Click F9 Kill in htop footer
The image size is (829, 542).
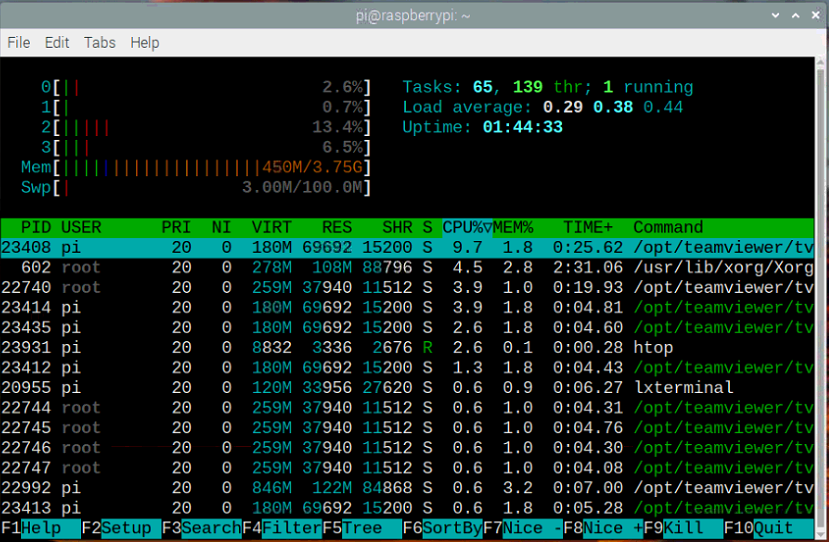[x=684, y=528]
